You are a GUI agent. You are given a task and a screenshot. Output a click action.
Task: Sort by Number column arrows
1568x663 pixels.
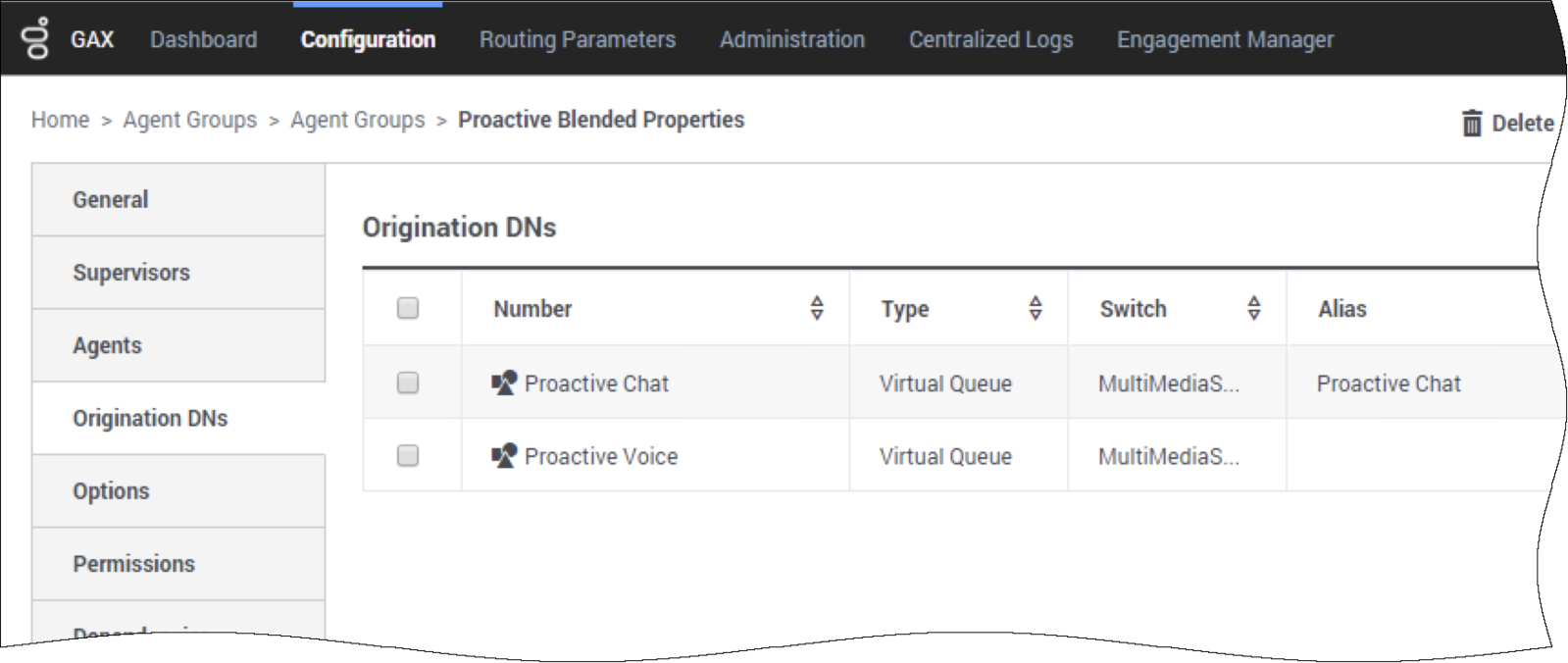(x=817, y=308)
